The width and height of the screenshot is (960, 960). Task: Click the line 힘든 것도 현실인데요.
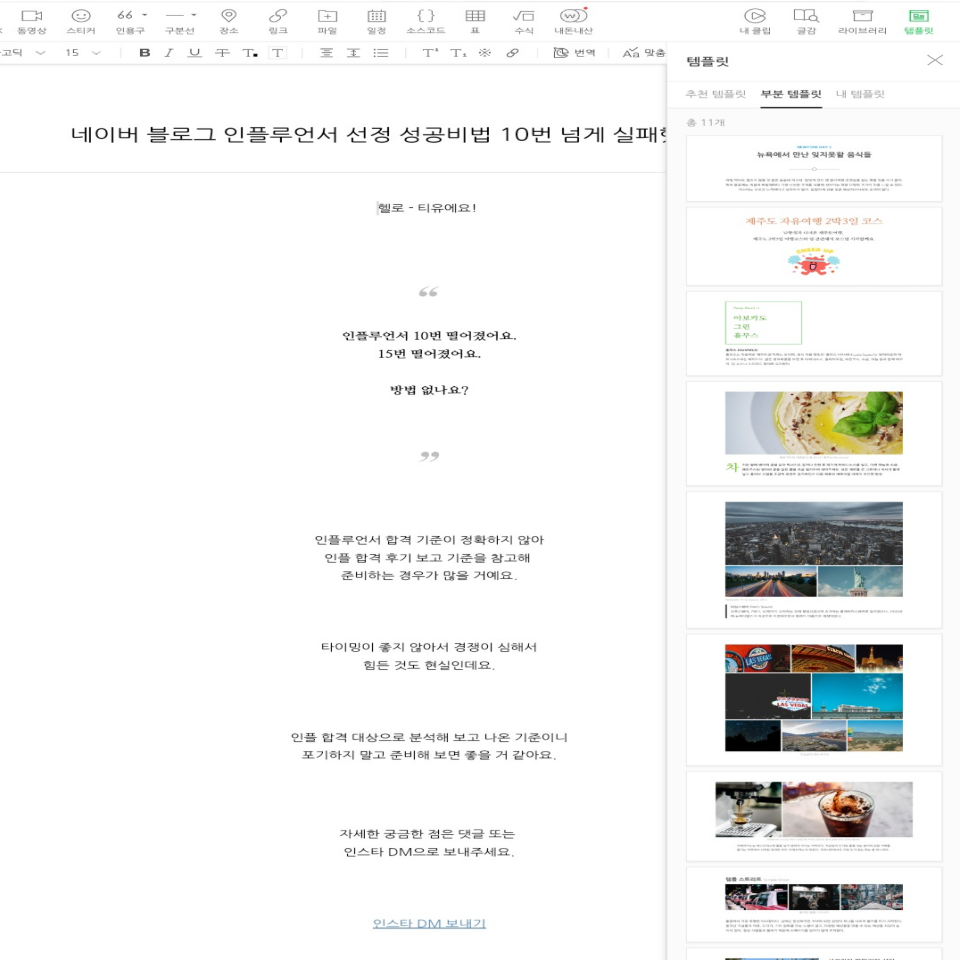(x=429, y=665)
